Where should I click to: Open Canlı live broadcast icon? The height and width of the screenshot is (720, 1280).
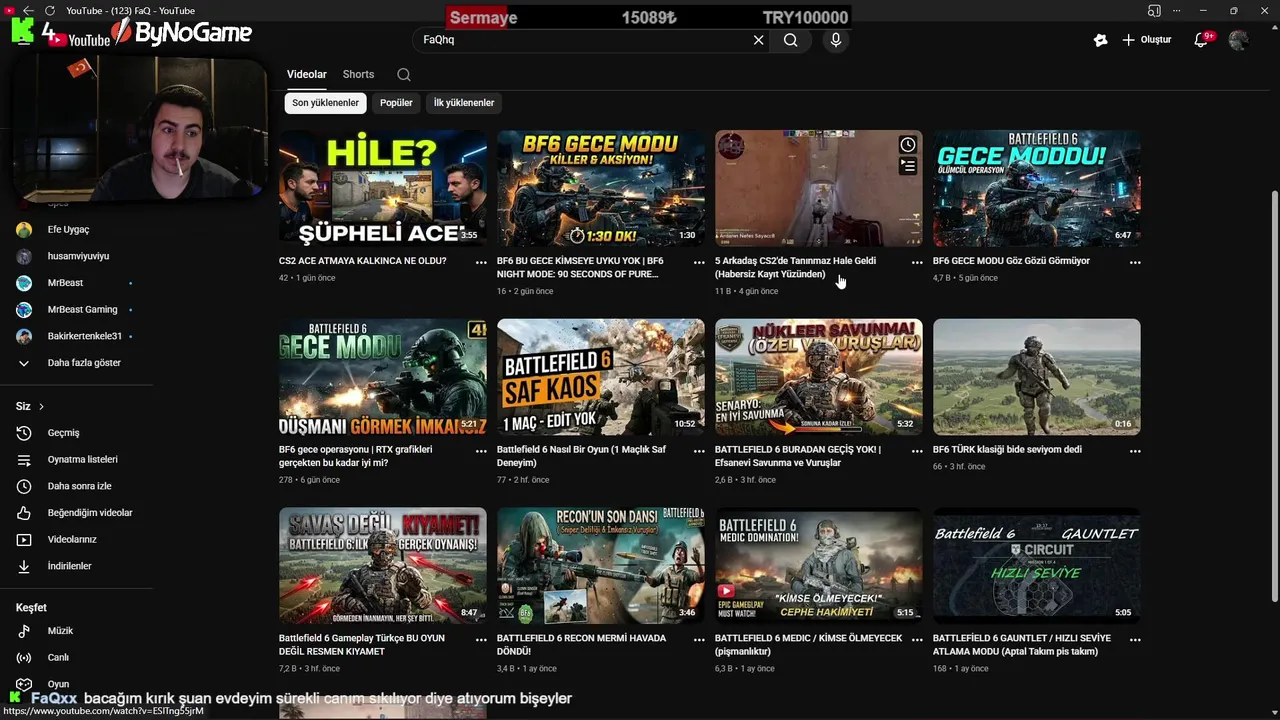(24, 658)
